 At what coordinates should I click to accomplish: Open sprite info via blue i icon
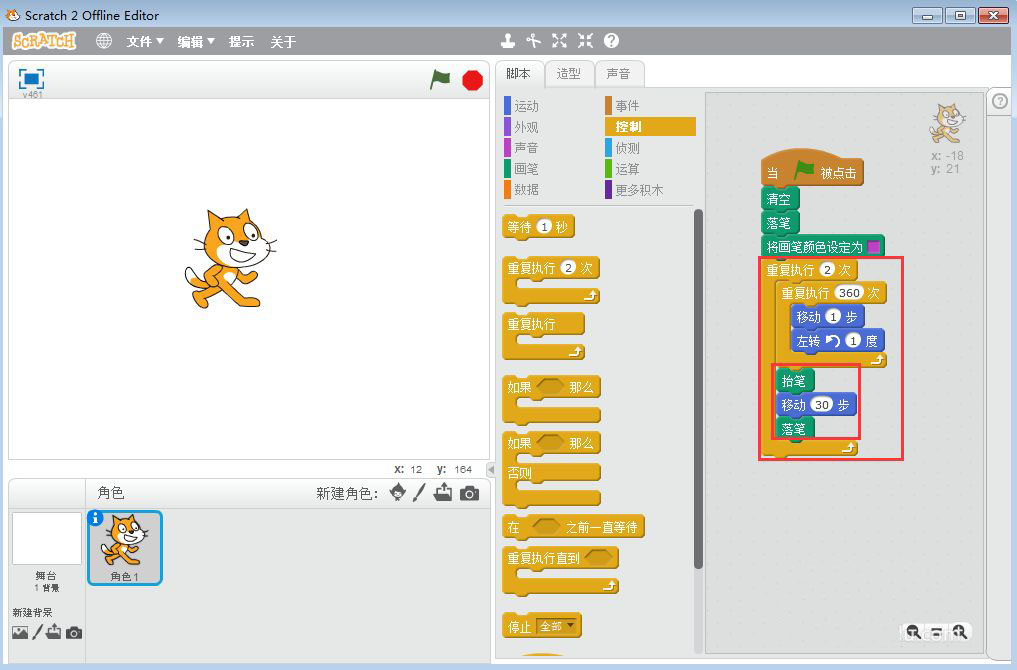point(95,518)
